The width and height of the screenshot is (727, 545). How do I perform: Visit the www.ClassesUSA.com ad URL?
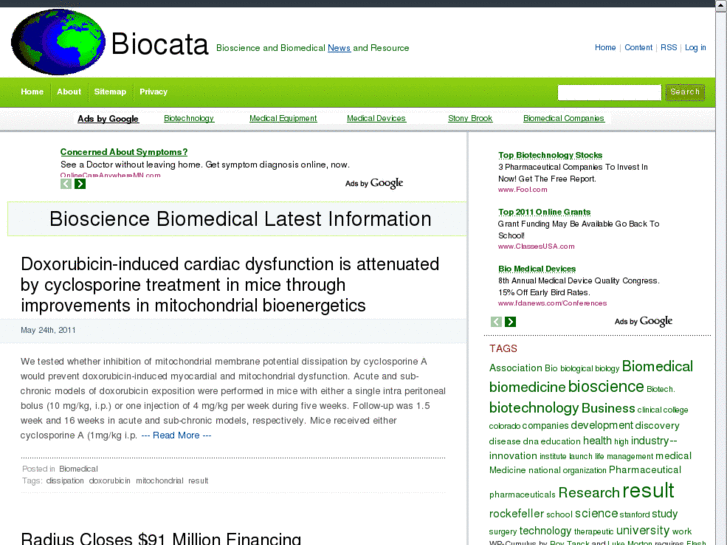536,246
